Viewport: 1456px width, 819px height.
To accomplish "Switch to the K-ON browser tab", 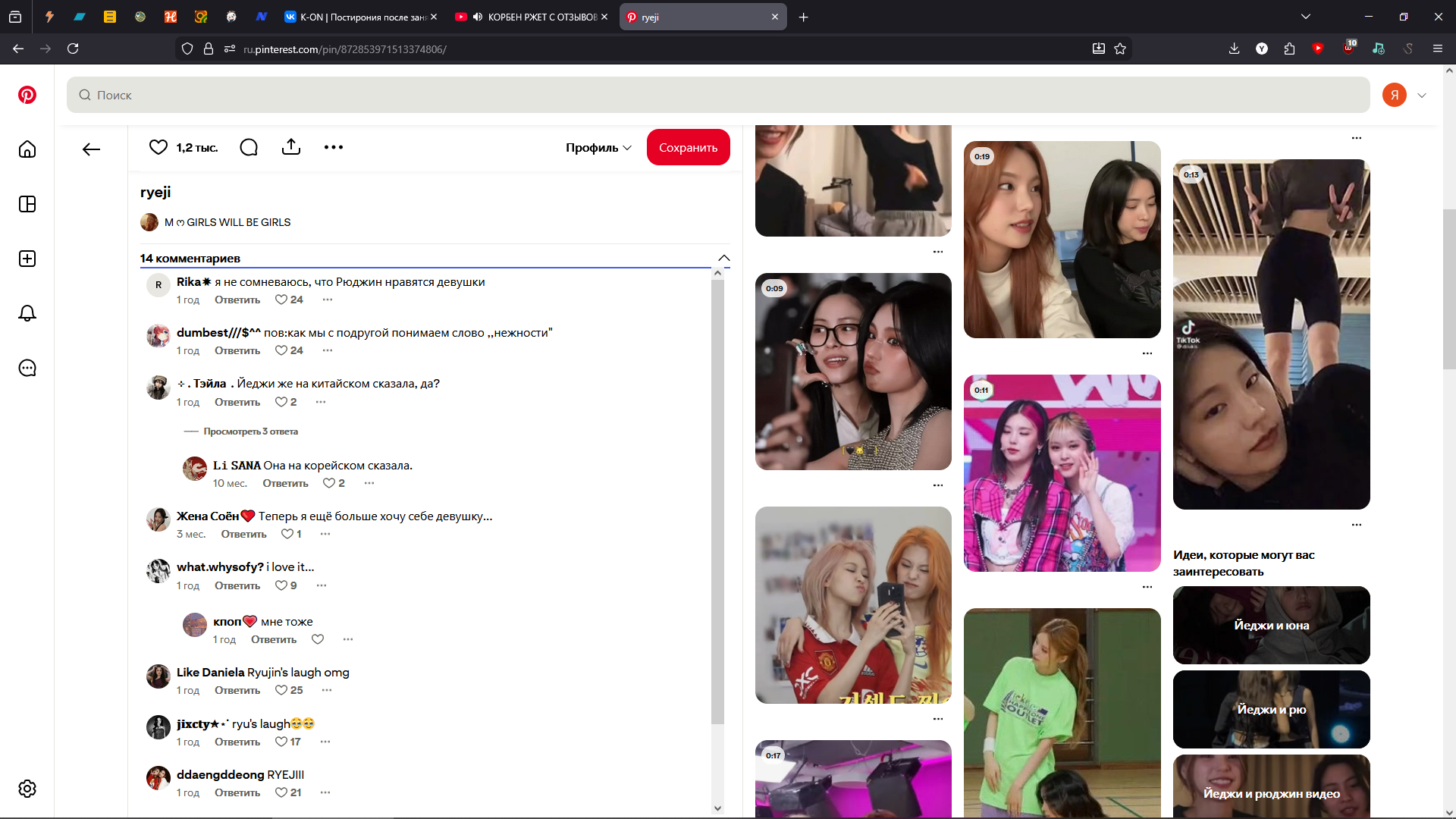I will [360, 17].
